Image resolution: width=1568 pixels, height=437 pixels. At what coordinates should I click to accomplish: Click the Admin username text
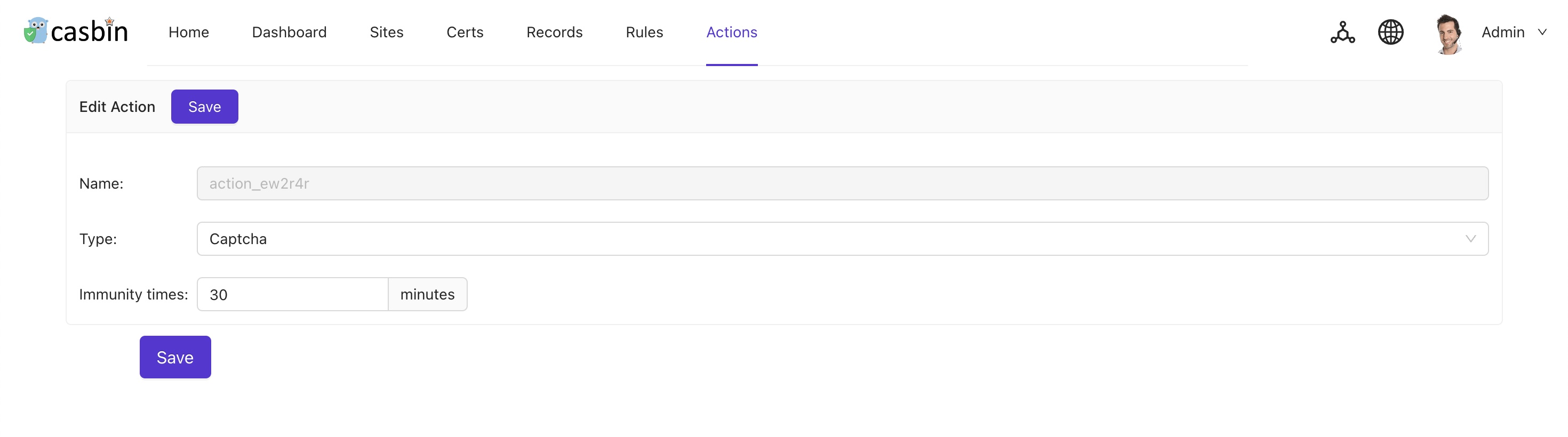(1502, 33)
